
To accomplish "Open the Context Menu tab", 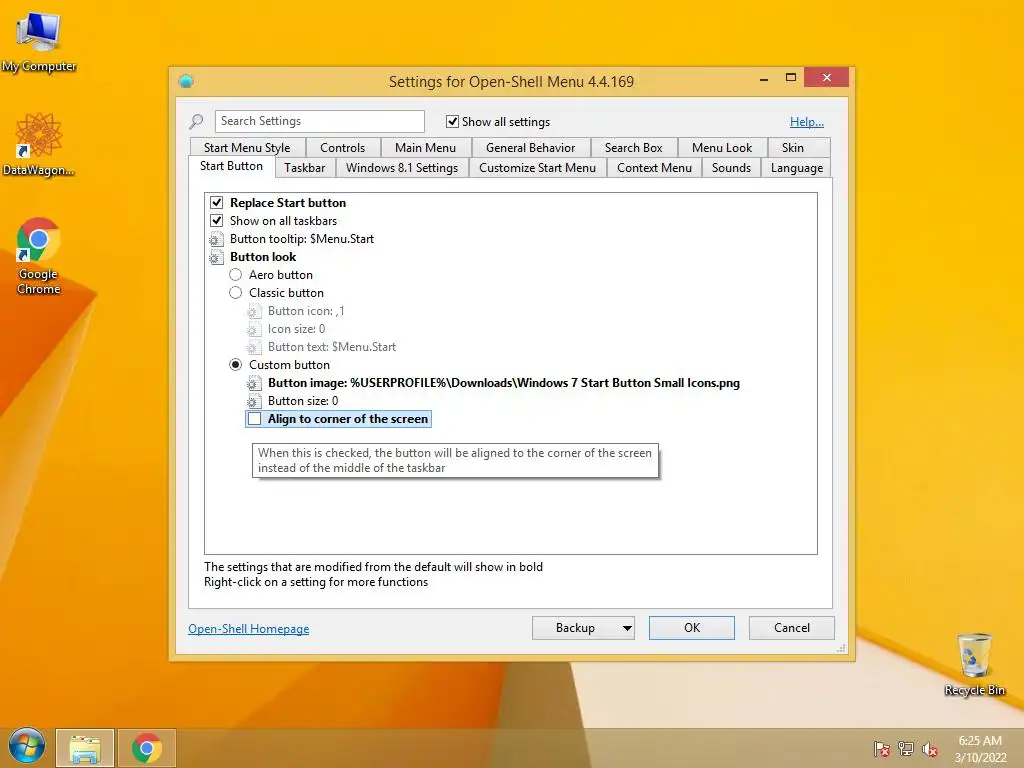I will point(654,168).
